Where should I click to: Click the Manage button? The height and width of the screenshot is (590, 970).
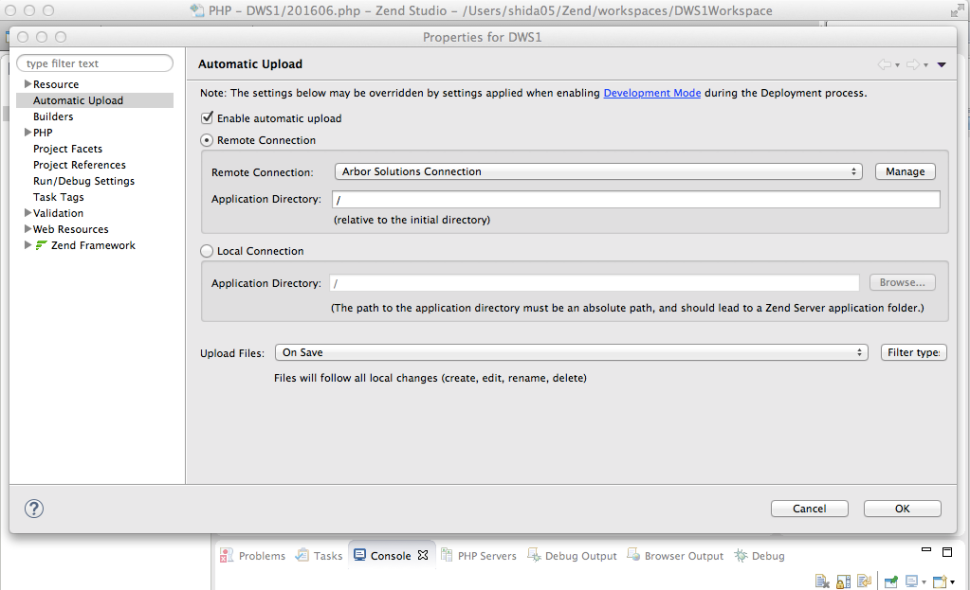(x=905, y=171)
